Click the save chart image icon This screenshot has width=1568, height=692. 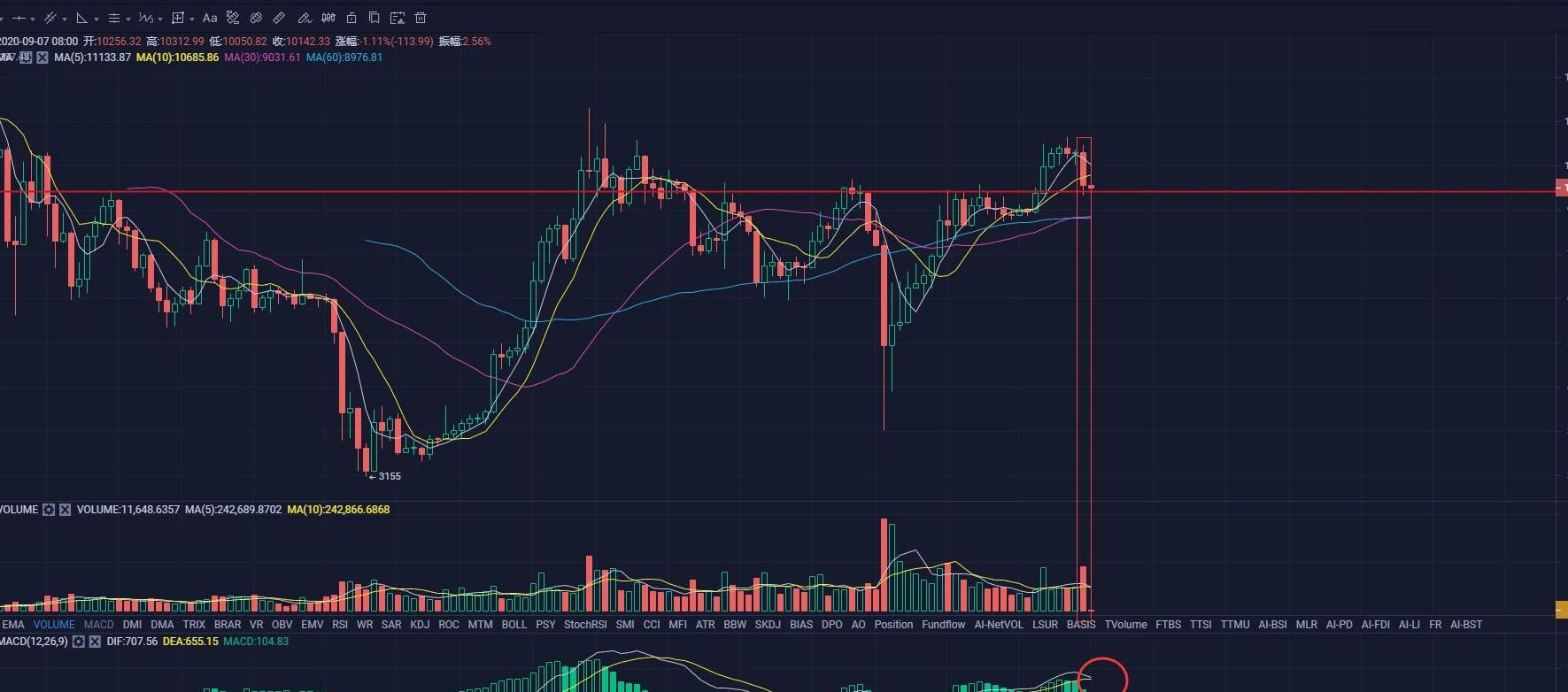(397, 18)
